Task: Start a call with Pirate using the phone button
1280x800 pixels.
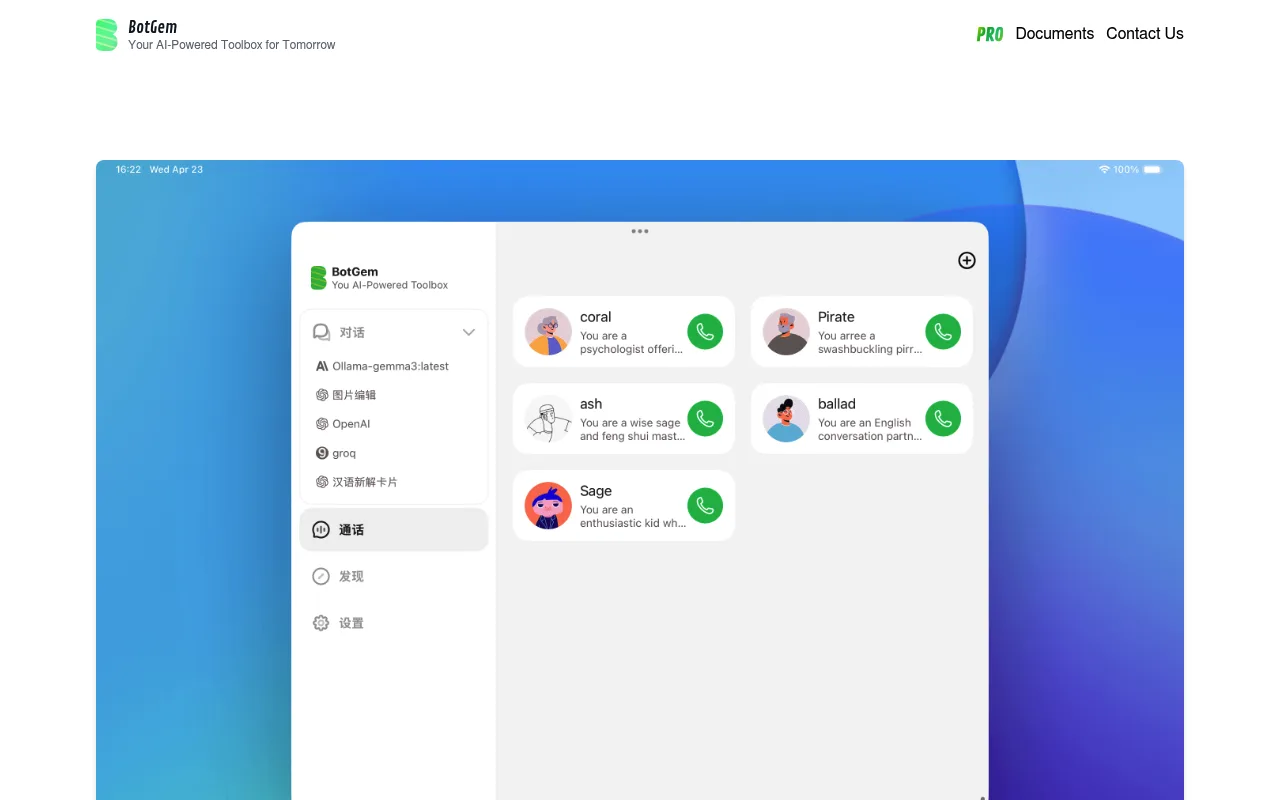Action: pos(943,332)
